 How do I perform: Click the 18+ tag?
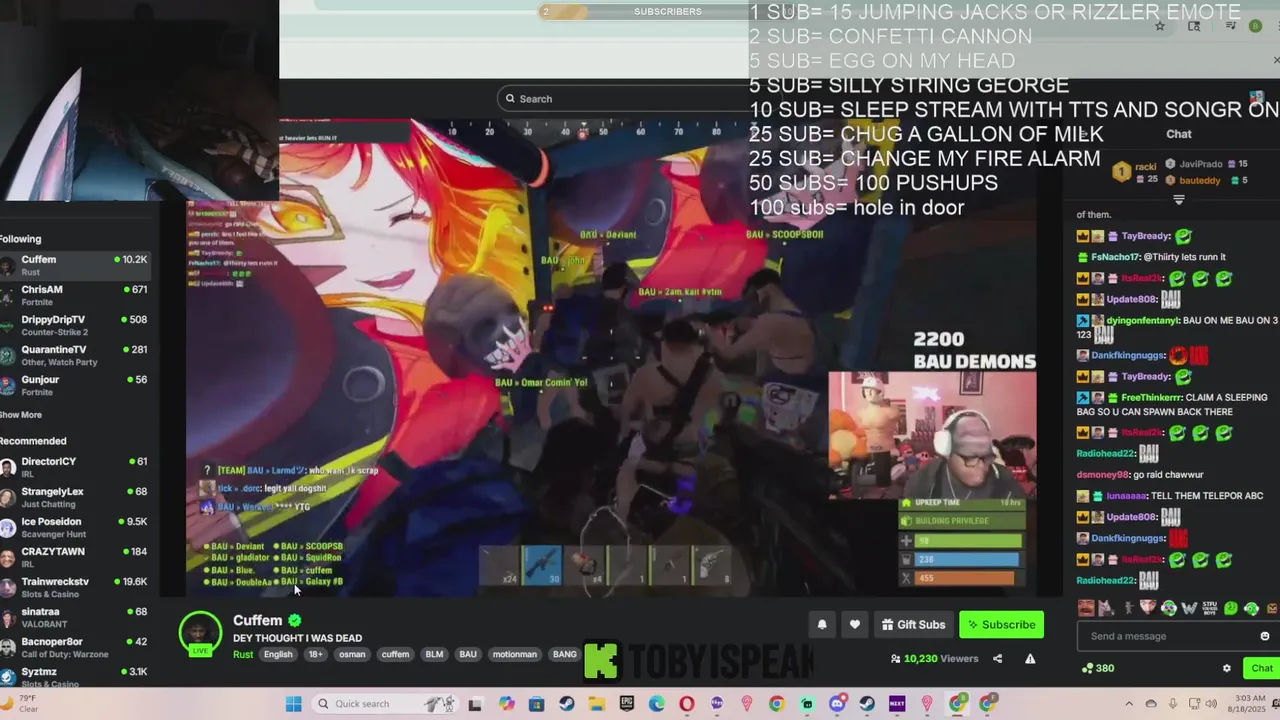tap(316, 655)
